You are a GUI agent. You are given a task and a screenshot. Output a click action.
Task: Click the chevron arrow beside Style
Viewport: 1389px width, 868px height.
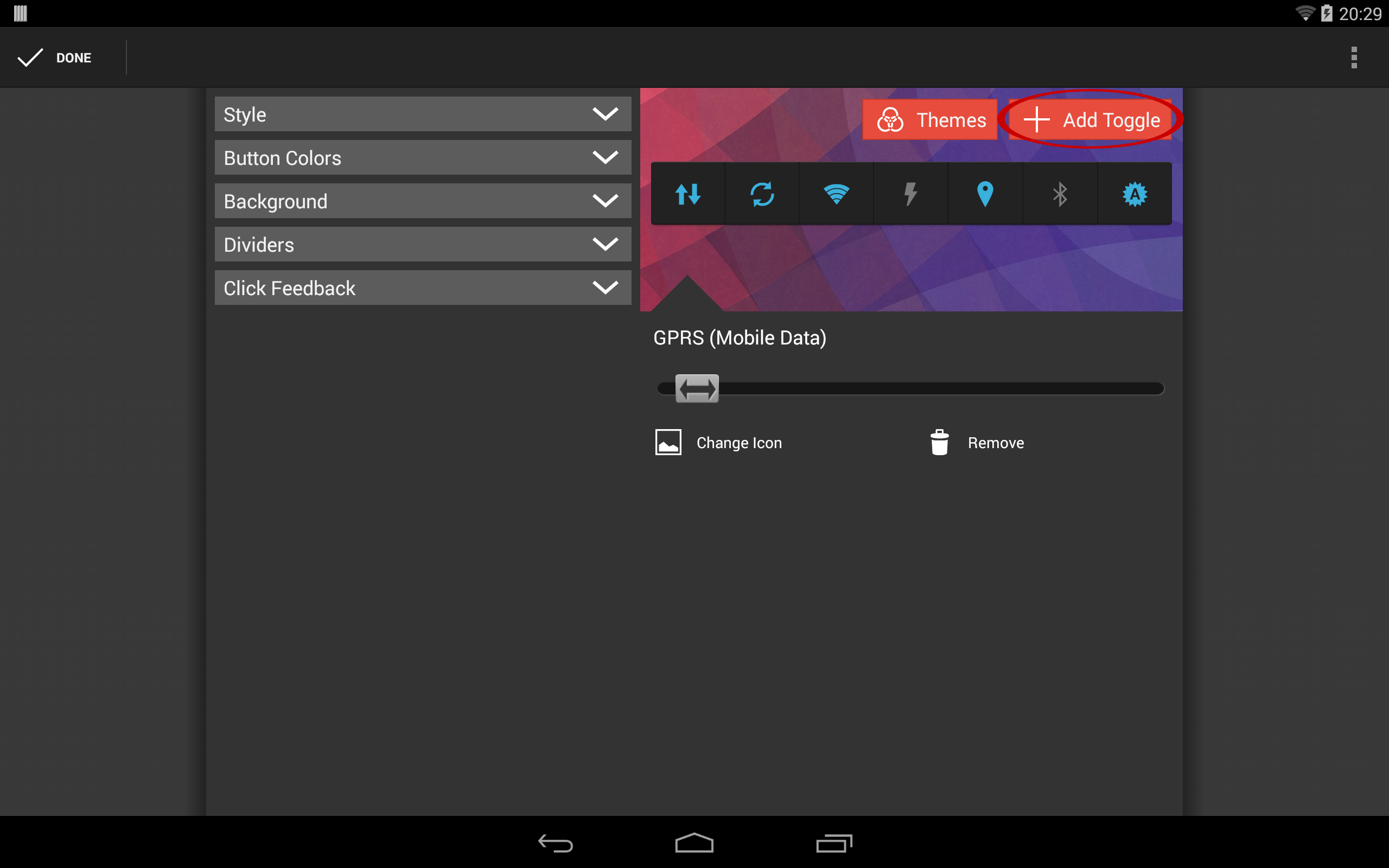click(x=605, y=114)
